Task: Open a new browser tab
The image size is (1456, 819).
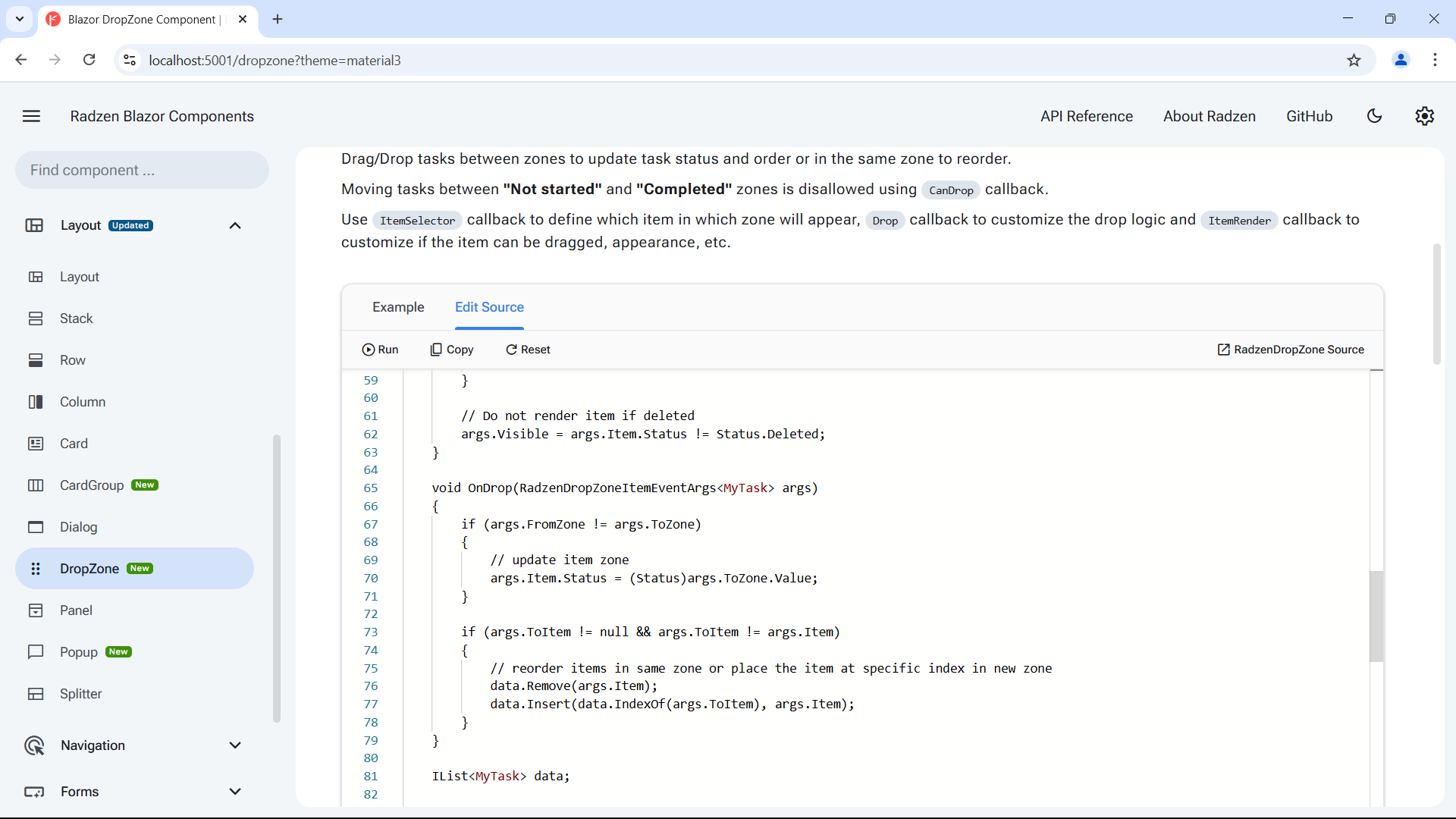Action: pyautogui.click(x=278, y=19)
